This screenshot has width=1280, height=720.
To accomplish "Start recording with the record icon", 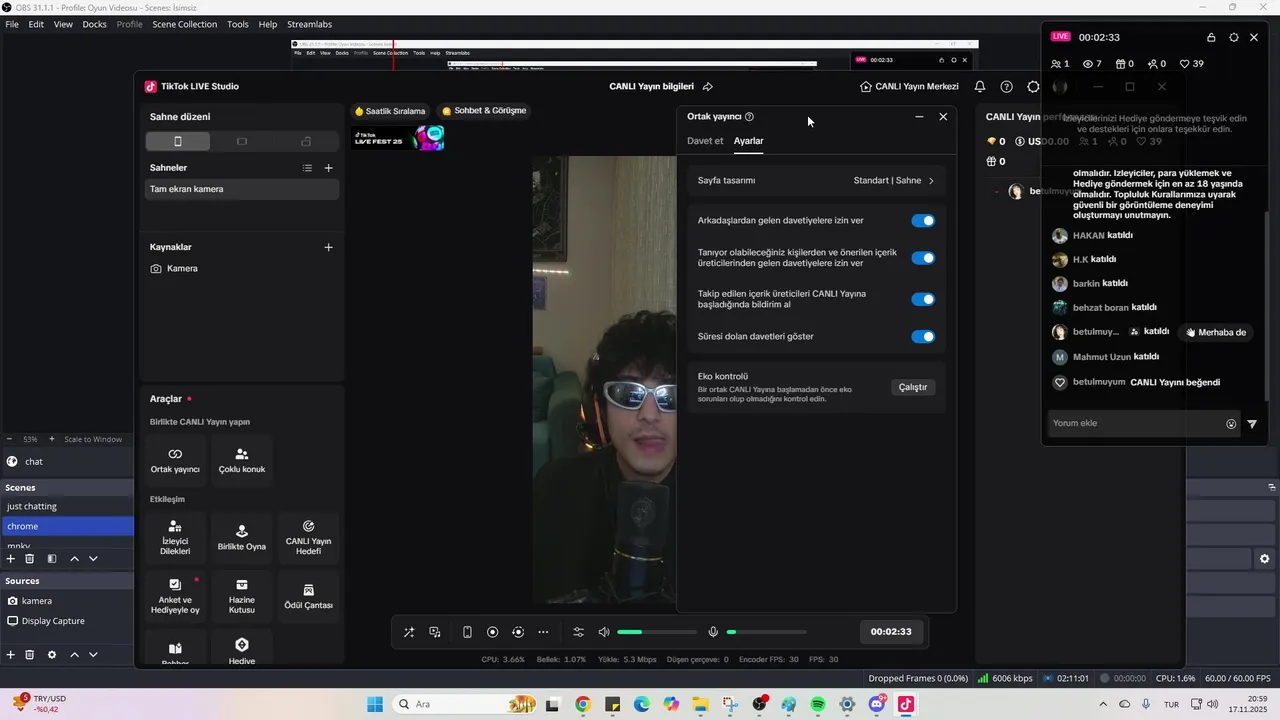I will point(492,632).
